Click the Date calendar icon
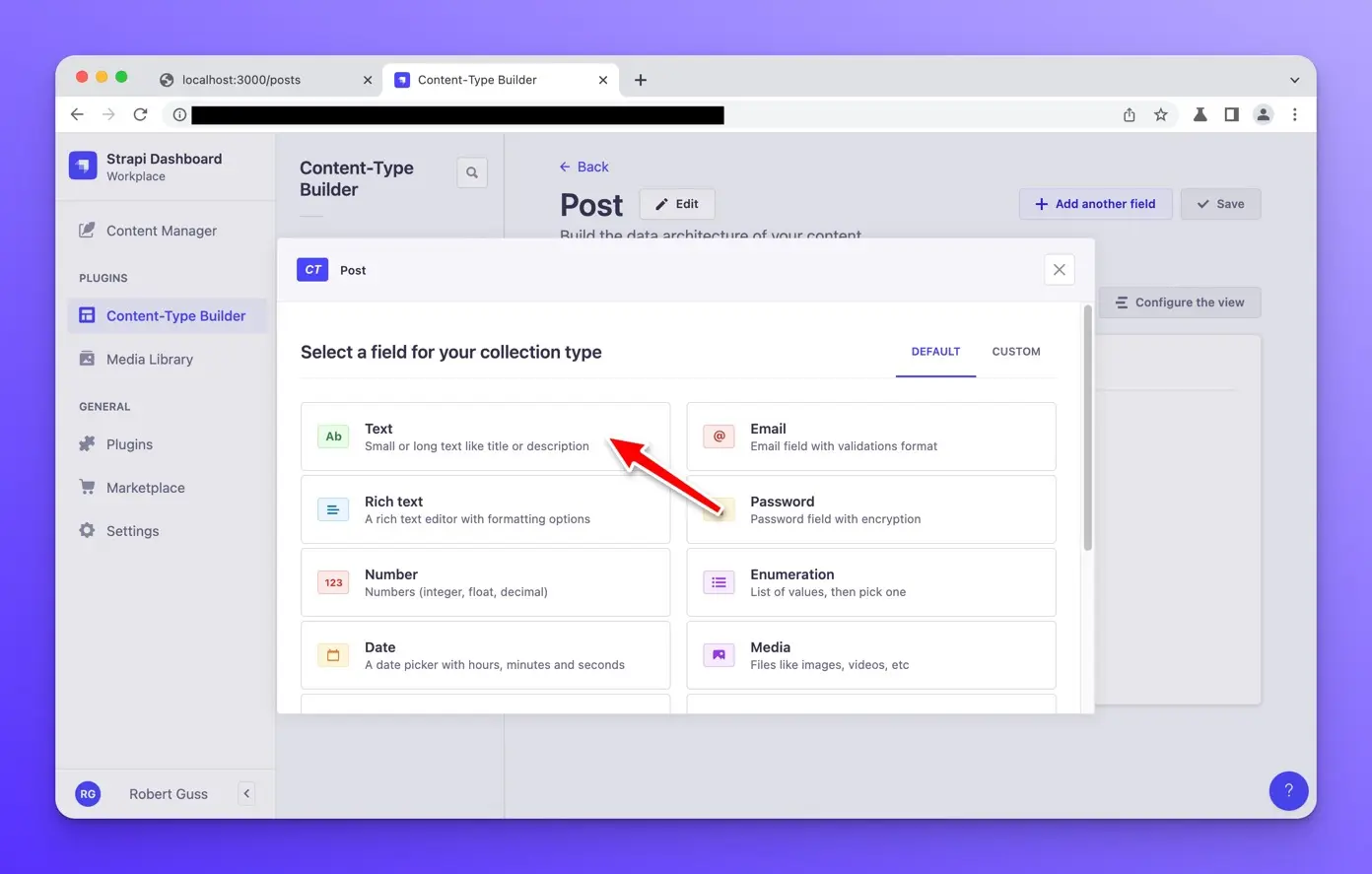Viewport: 1372px width, 874px height. point(333,655)
